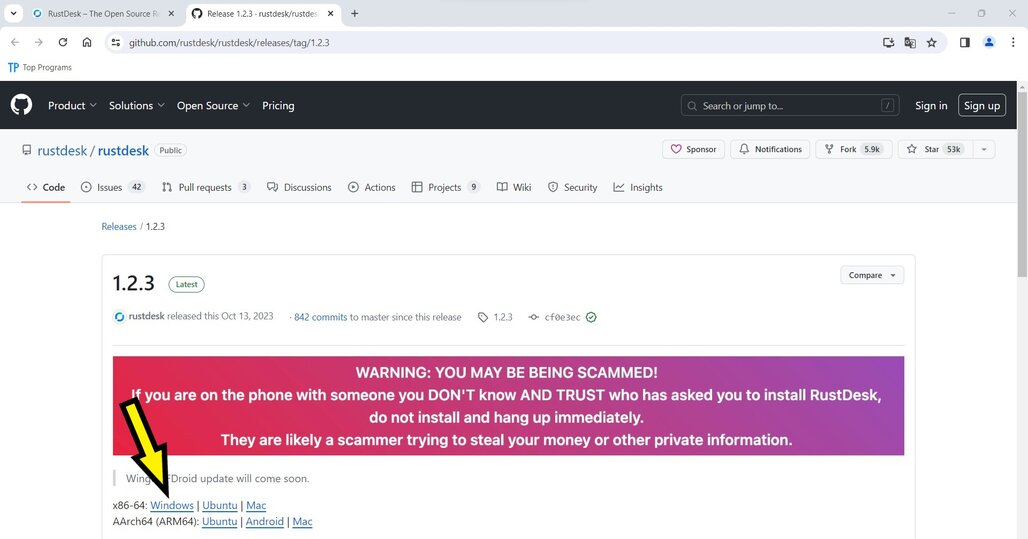Bookmark this page with star icon
Image resolution: width=1028 pixels, height=539 pixels.
(x=932, y=43)
